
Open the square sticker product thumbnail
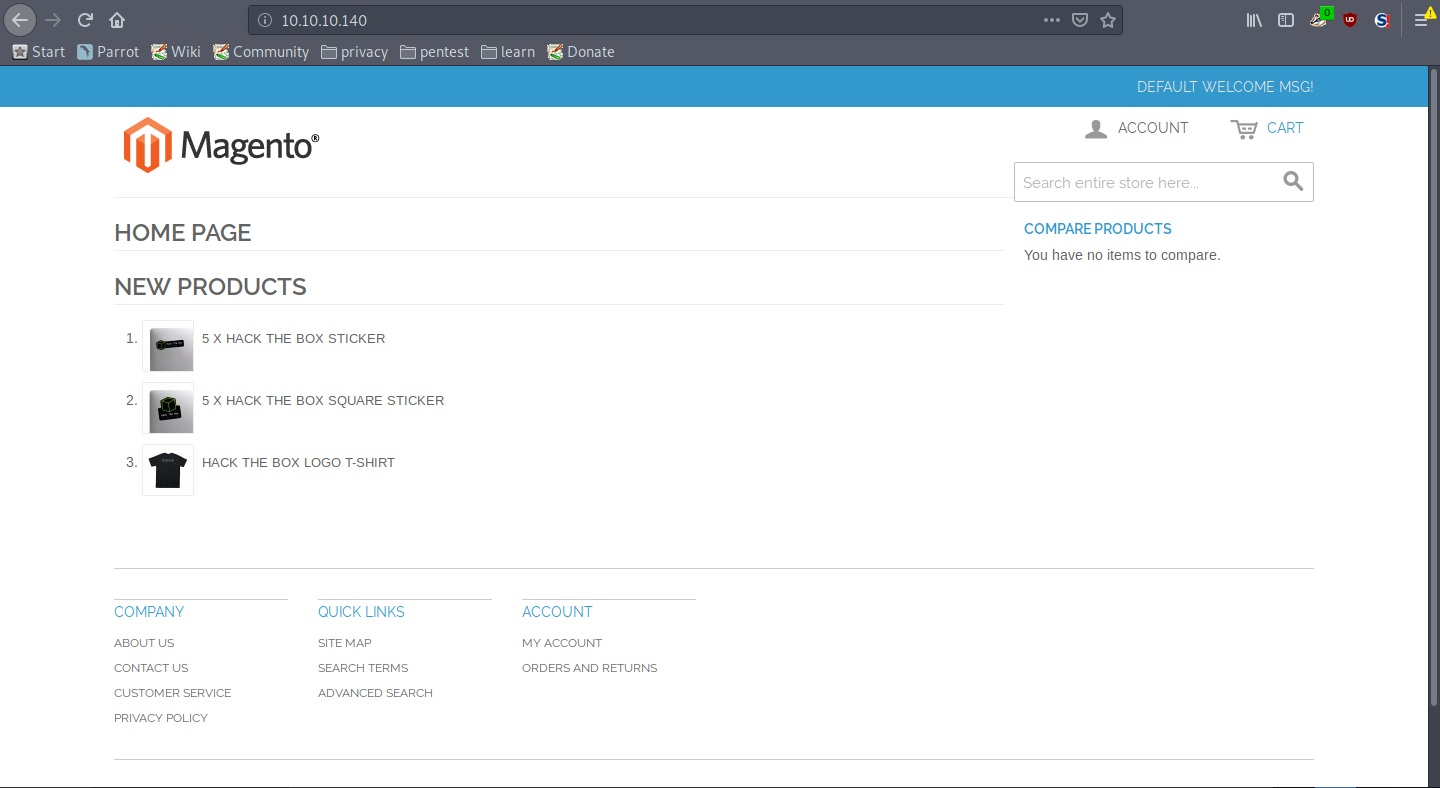click(168, 408)
